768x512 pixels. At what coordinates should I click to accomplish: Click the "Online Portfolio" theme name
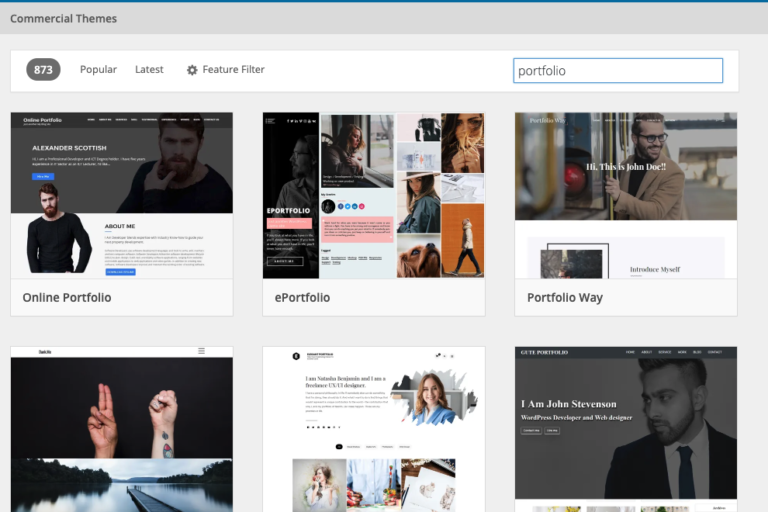click(67, 298)
